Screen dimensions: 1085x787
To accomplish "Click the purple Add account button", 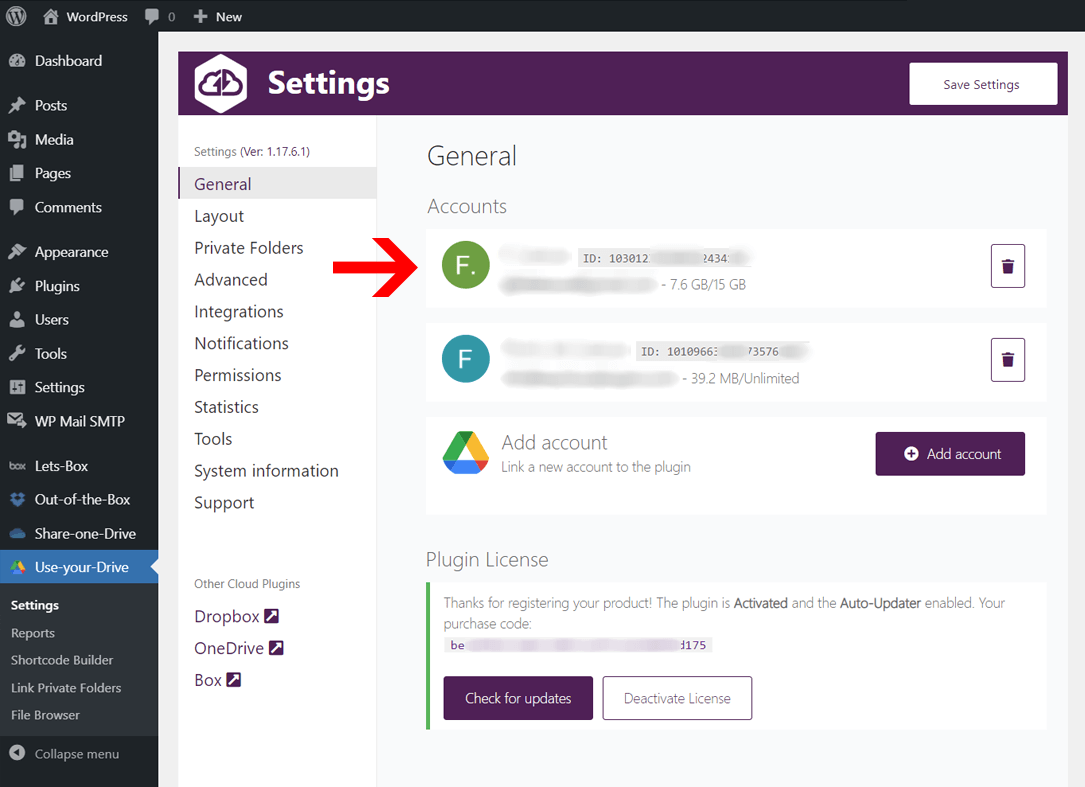I will pyautogui.click(x=950, y=454).
